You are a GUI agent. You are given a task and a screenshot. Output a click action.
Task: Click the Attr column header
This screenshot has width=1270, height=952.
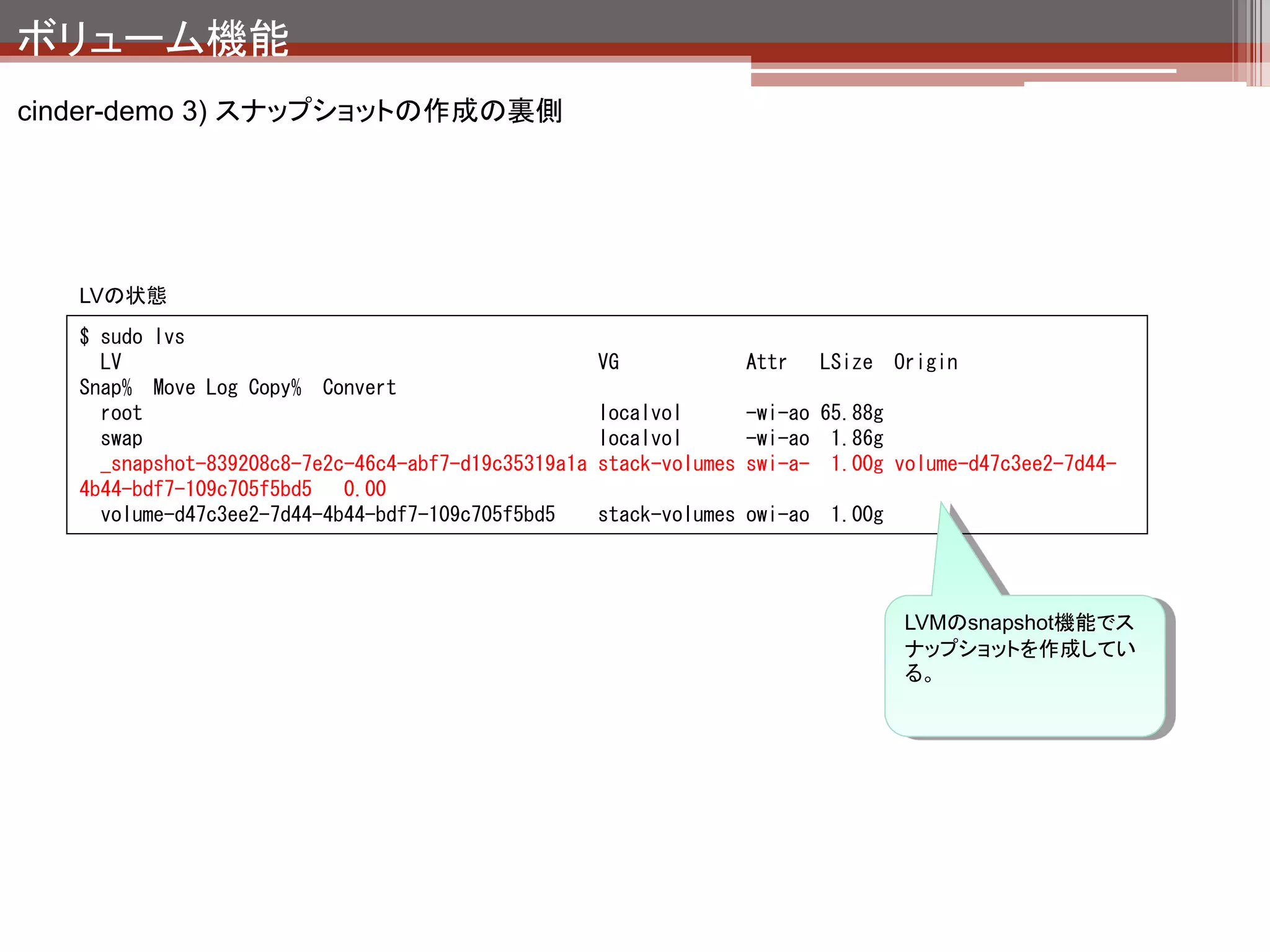(x=766, y=362)
